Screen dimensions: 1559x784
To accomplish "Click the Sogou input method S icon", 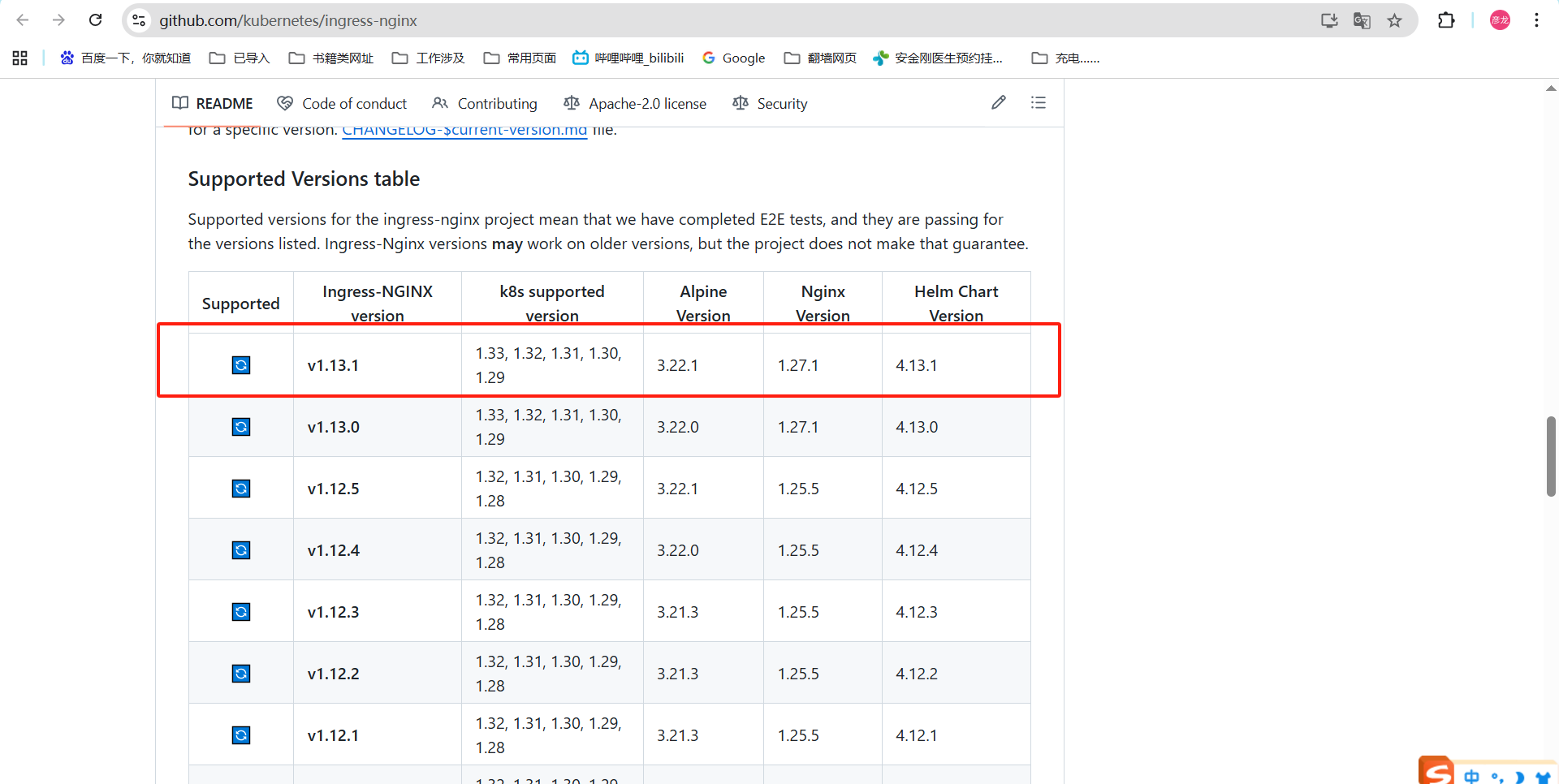I will click(x=1436, y=770).
